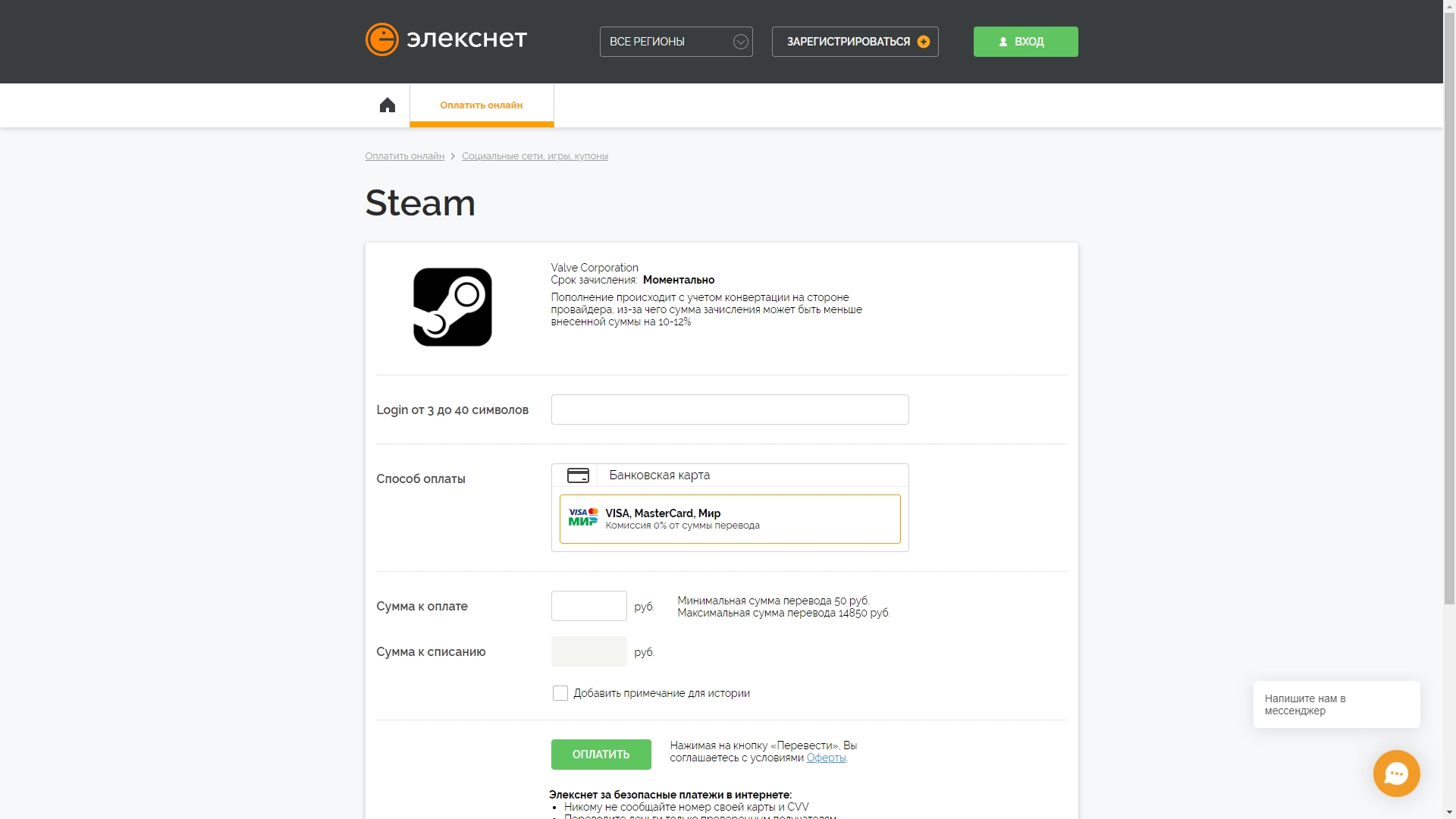Choose the VISA, MasterCard, Мир option
Viewport: 1456px width, 819px height.
tap(730, 519)
